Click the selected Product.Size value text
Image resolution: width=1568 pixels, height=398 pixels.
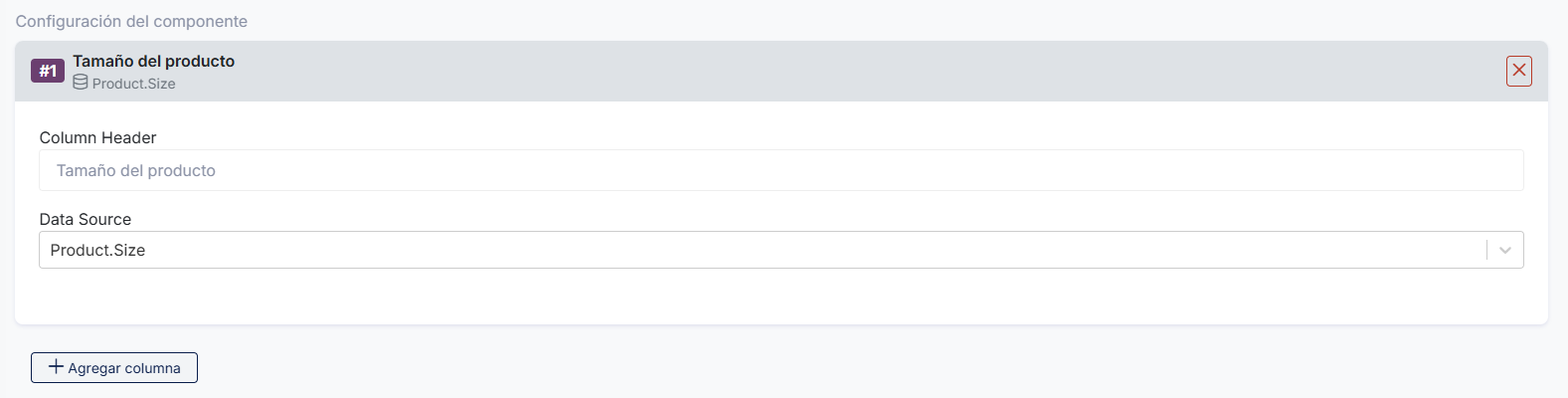point(97,251)
